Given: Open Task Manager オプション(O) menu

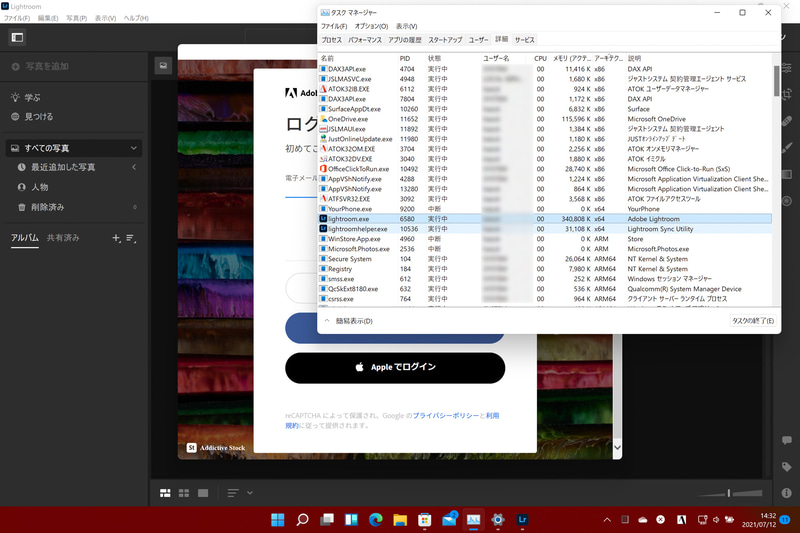Looking at the screenshot, I should tap(371, 27).
